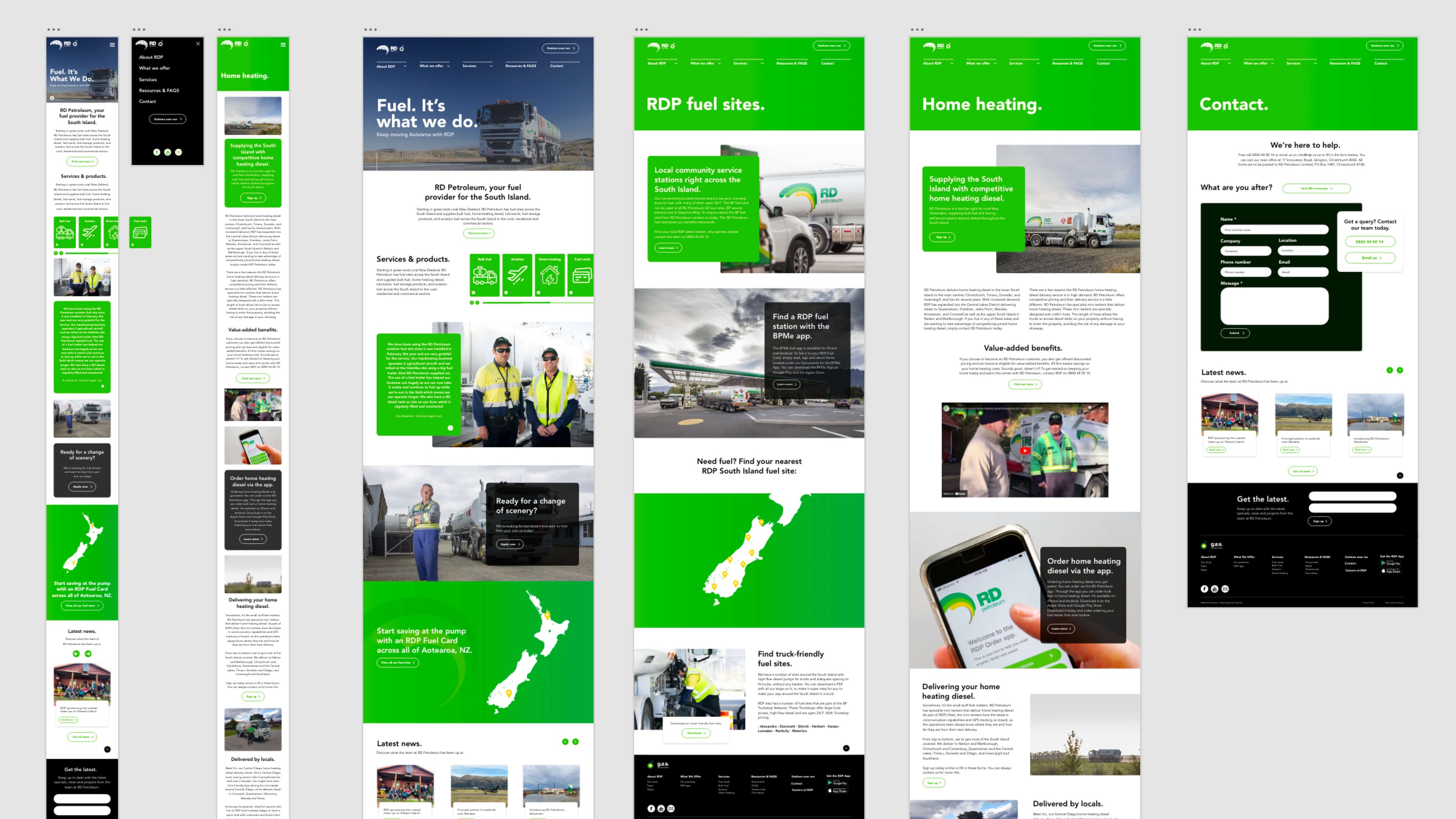Select Contact in black mobile menu
The width and height of the screenshot is (1456, 819).
(147, 101)
